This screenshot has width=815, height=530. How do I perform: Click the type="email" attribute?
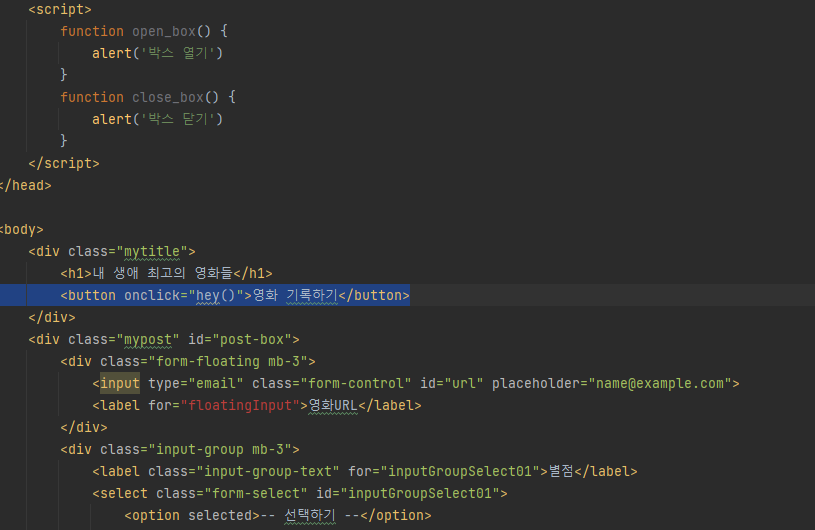coord(195,383)
